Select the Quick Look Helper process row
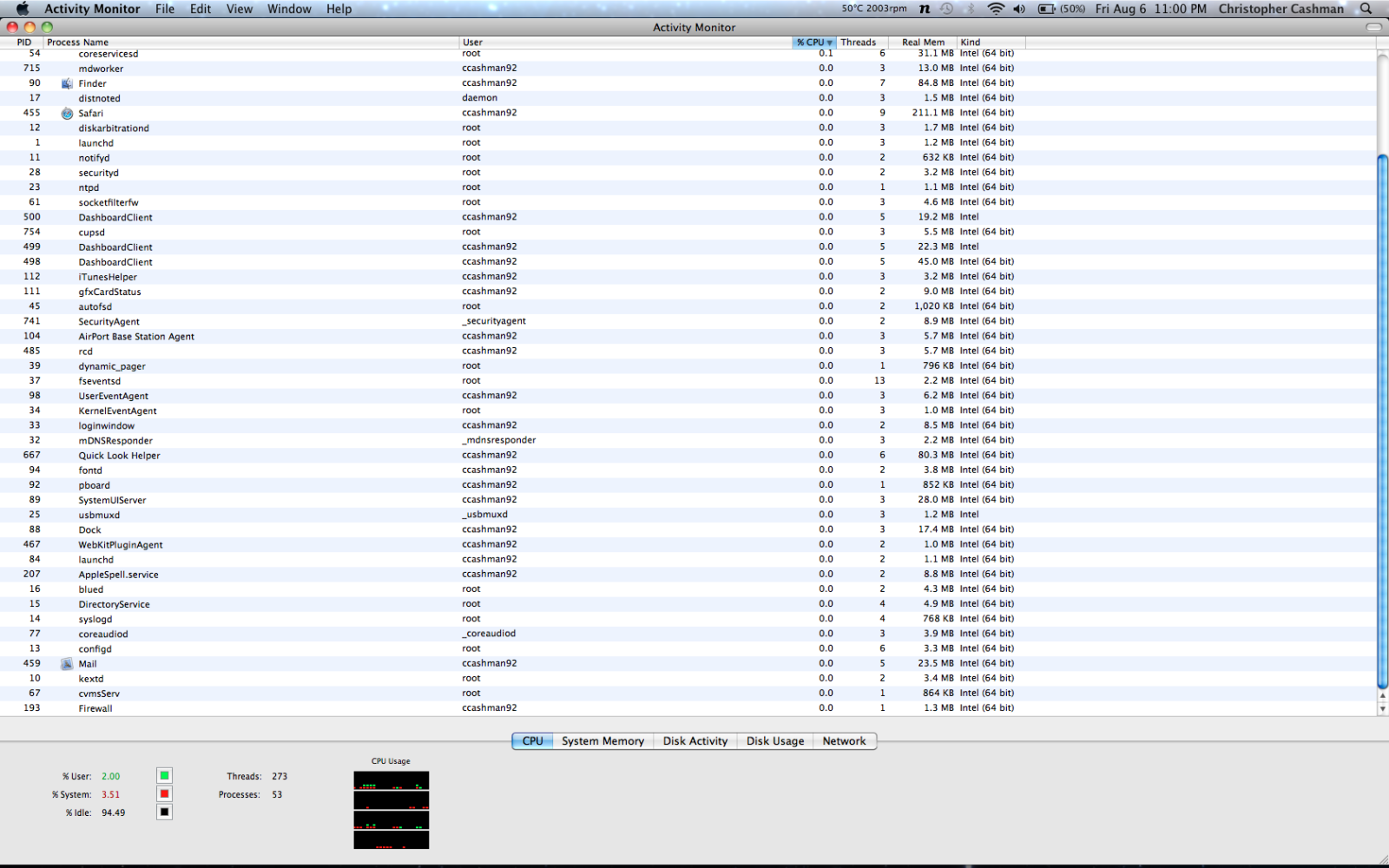1389x868 pixels. pos(688,456)
